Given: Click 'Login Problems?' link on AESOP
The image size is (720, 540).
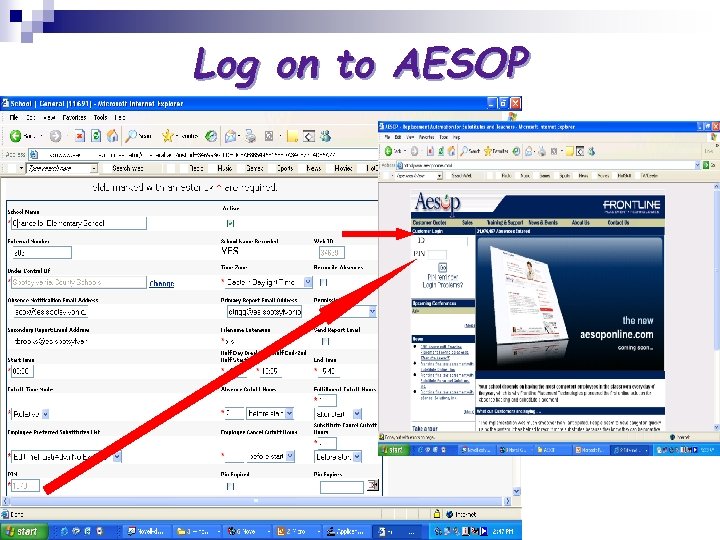Looking at the screenshot, I should 443,285.
